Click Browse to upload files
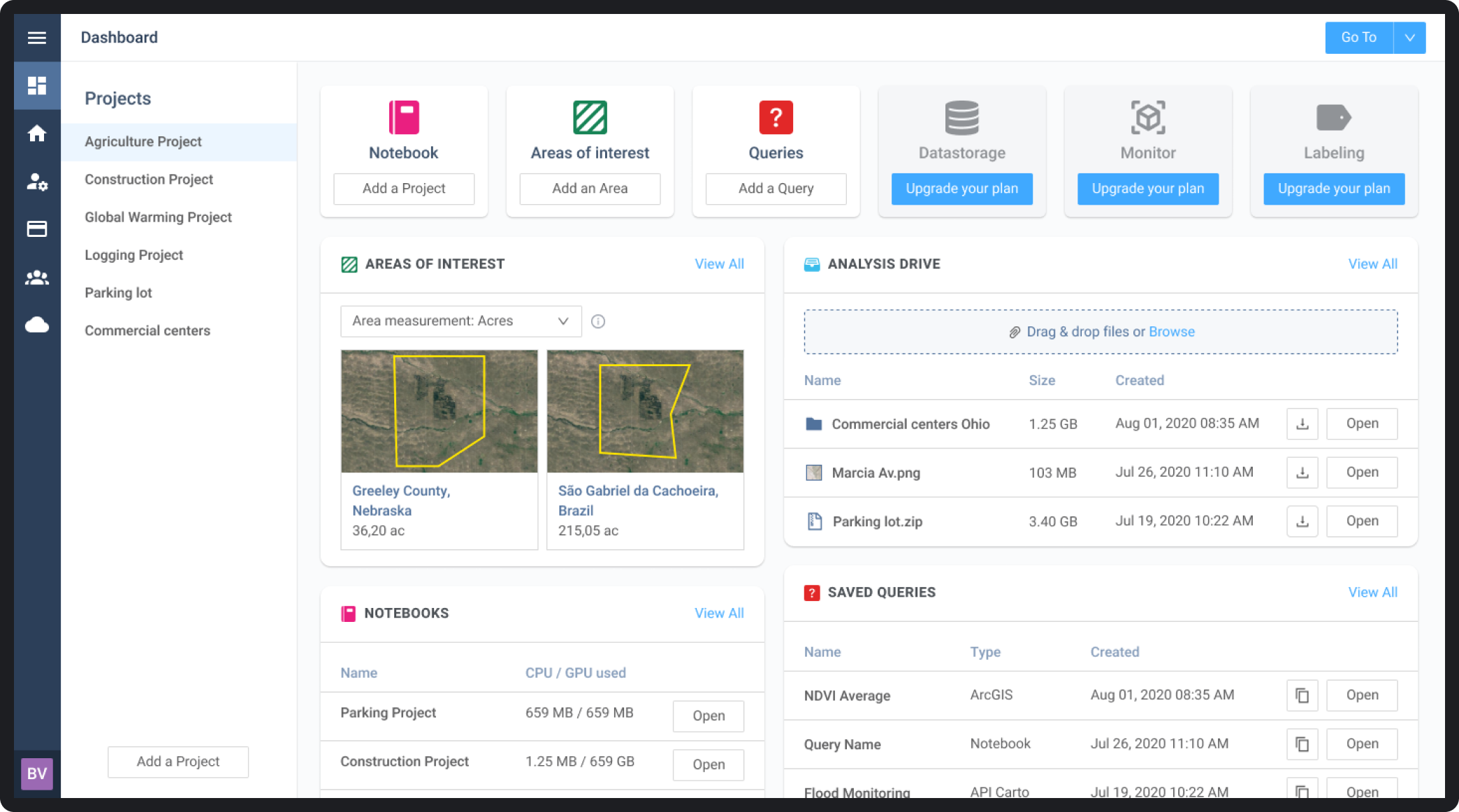 (x=1171, y=331)
